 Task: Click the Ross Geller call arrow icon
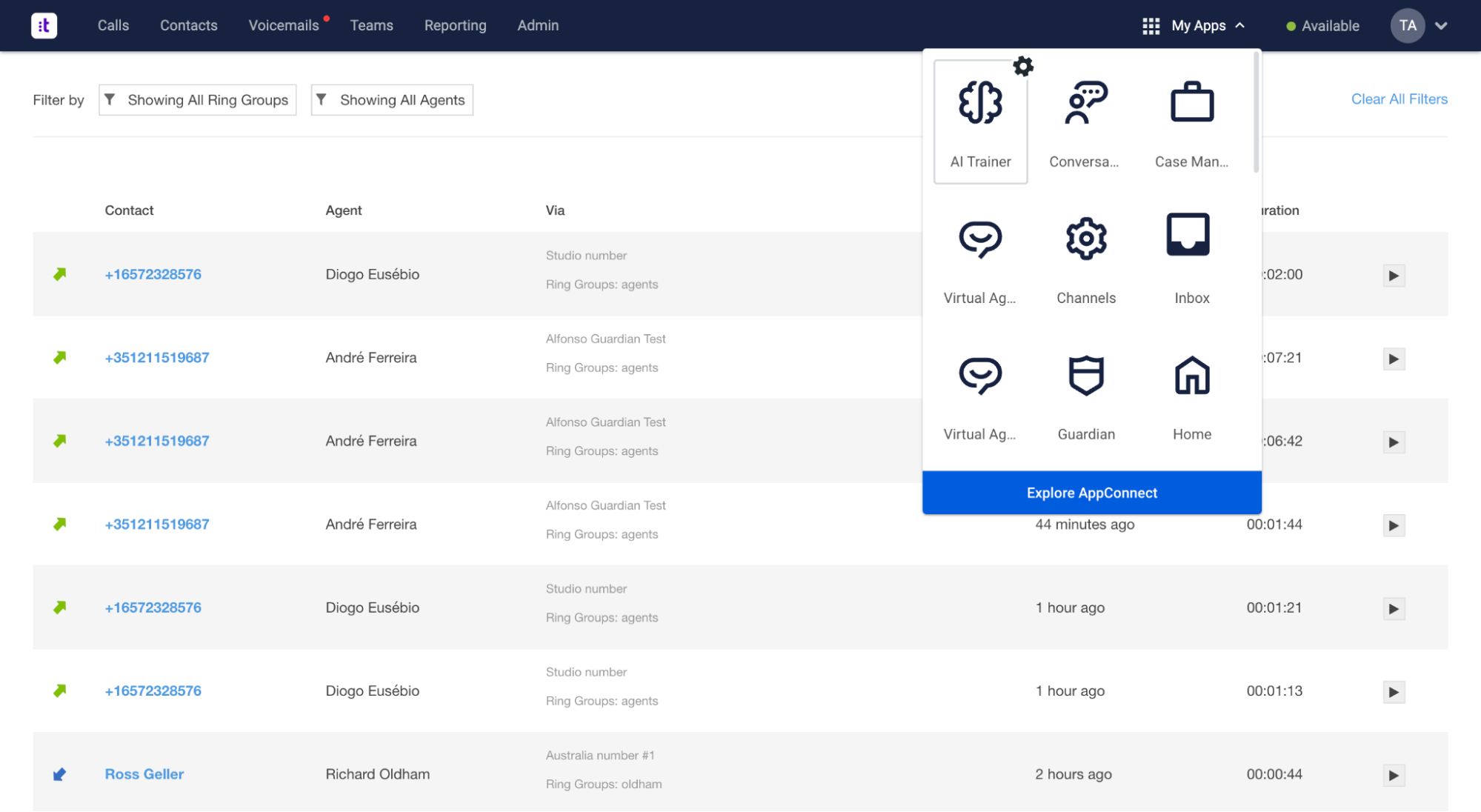(60, 774)
